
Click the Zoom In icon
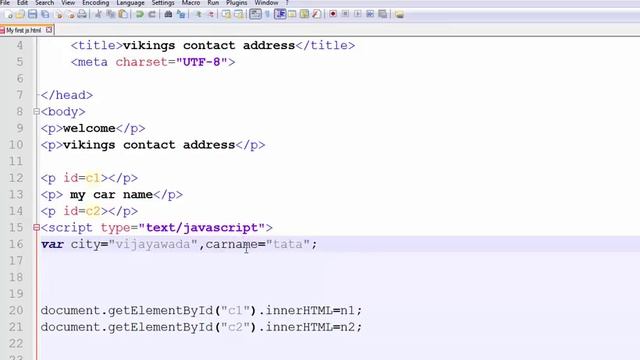point(199,14)
